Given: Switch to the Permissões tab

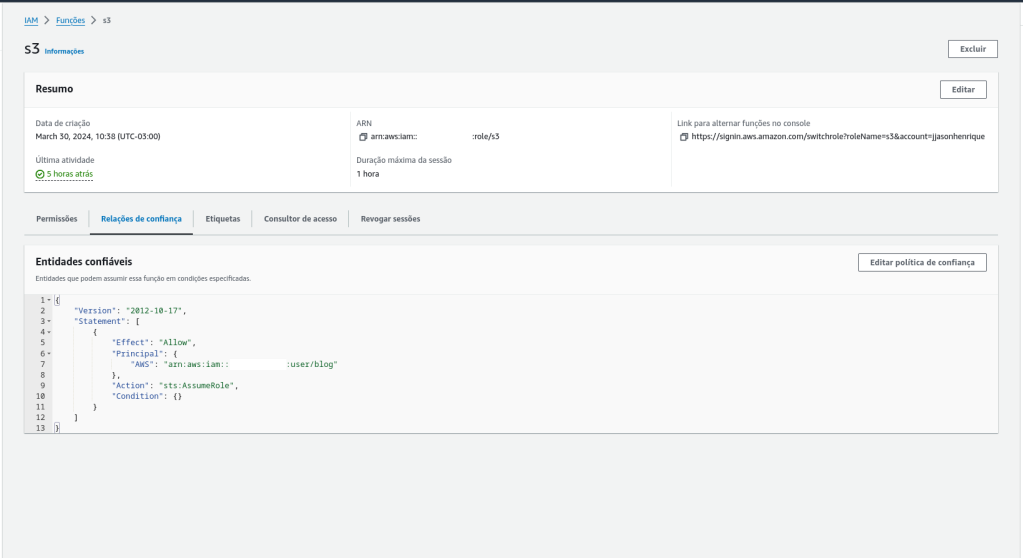Looking at the screenshot, I should [56, 218].
